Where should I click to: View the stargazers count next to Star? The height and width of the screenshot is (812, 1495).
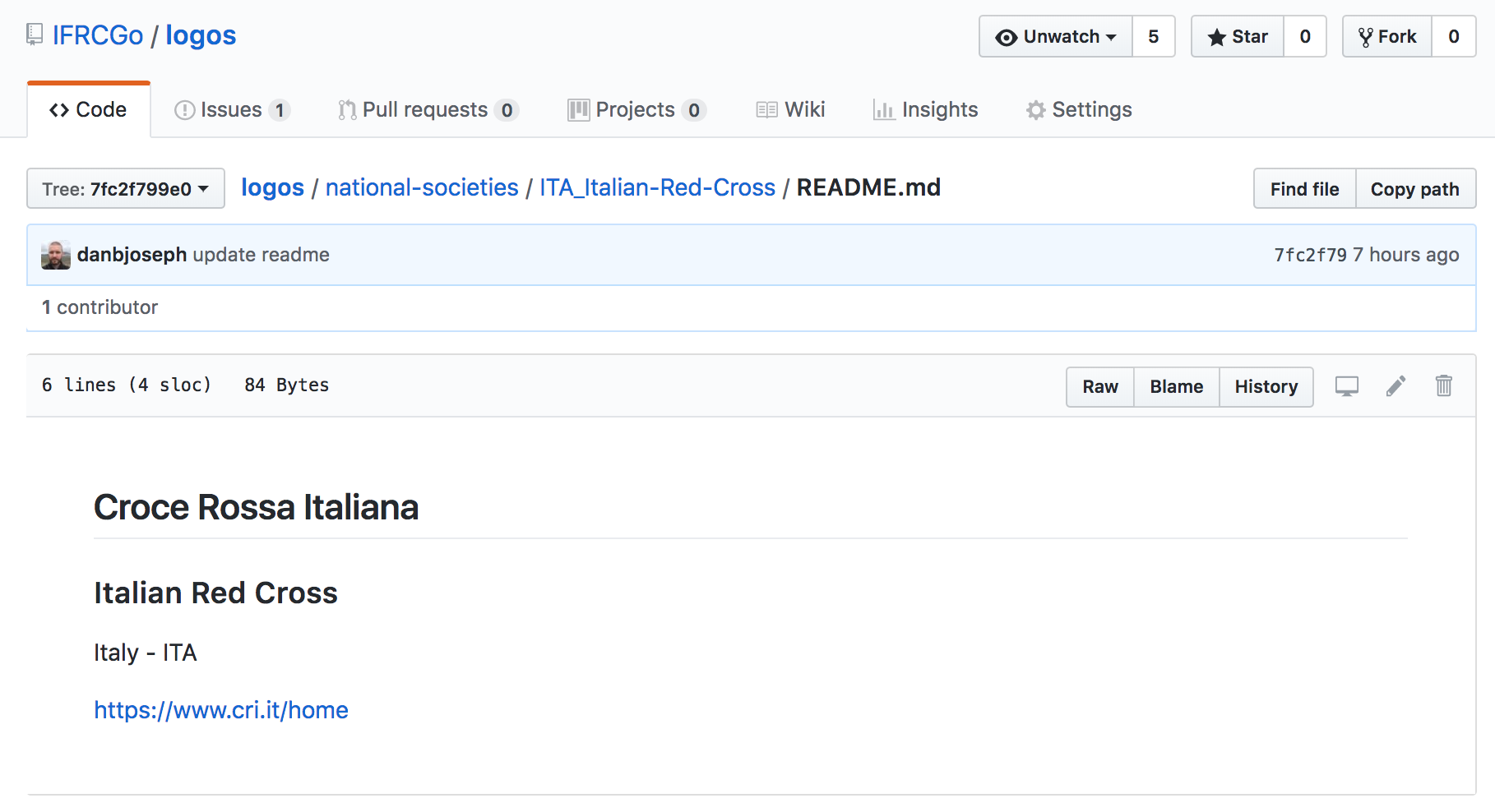1305,36
